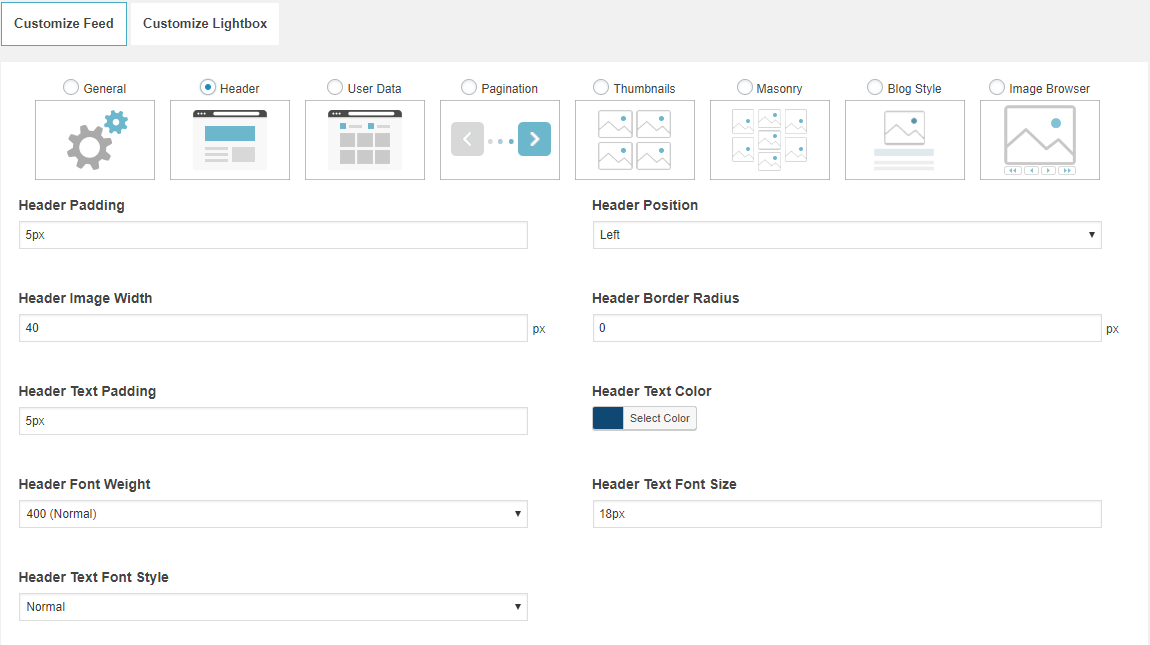Select the General radio button
Viewport: 1150px width, 645px height.
coord(71,88)
